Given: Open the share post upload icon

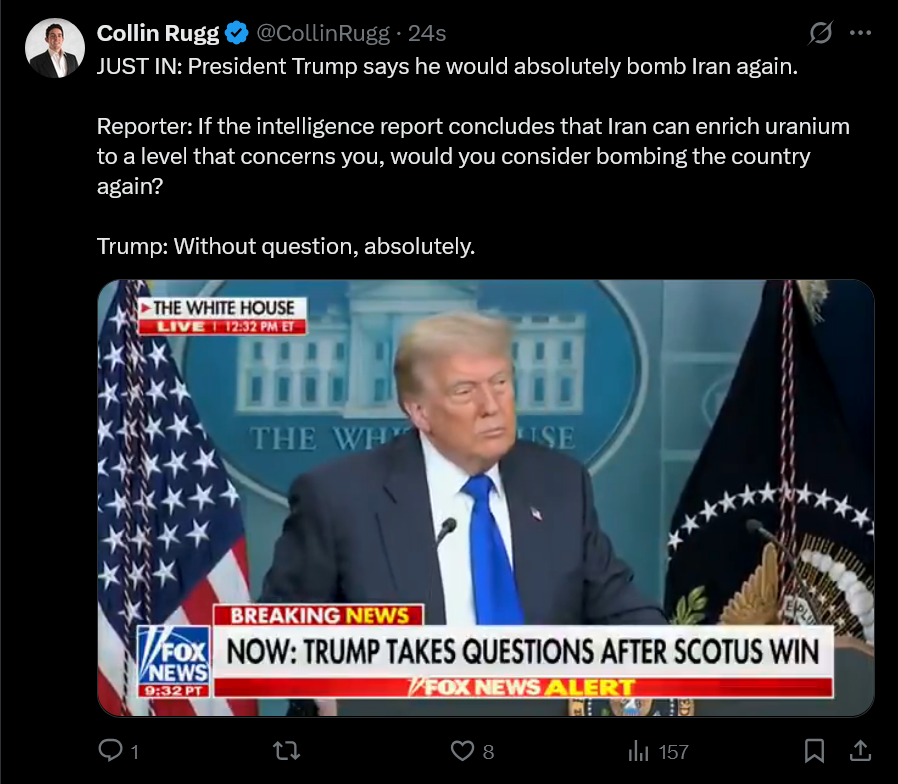Looking at the screenshot, I should [860, 751].
